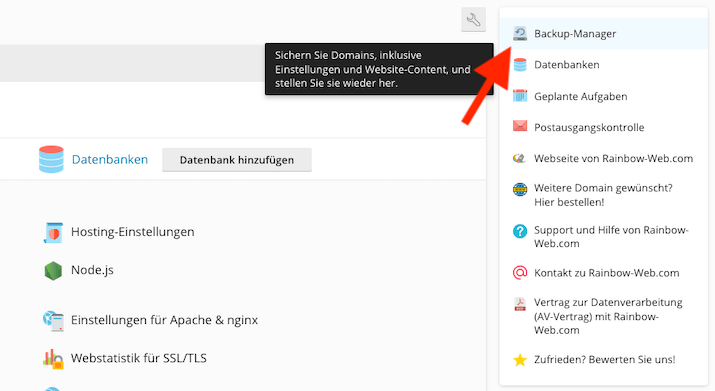The image size is (715, 391).
Task: Click the Webseite von Rainbow-Web.com icon
Action: click(520, 158)
